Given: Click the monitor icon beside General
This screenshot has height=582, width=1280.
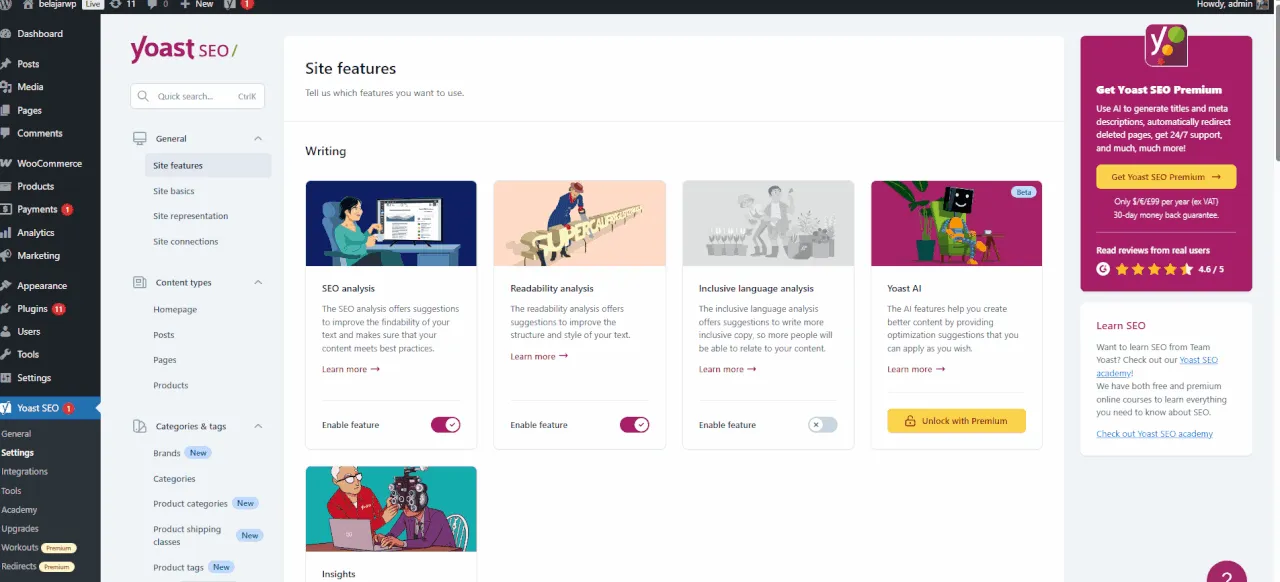Looking at the screenshot, I should (x=140, y=138).
